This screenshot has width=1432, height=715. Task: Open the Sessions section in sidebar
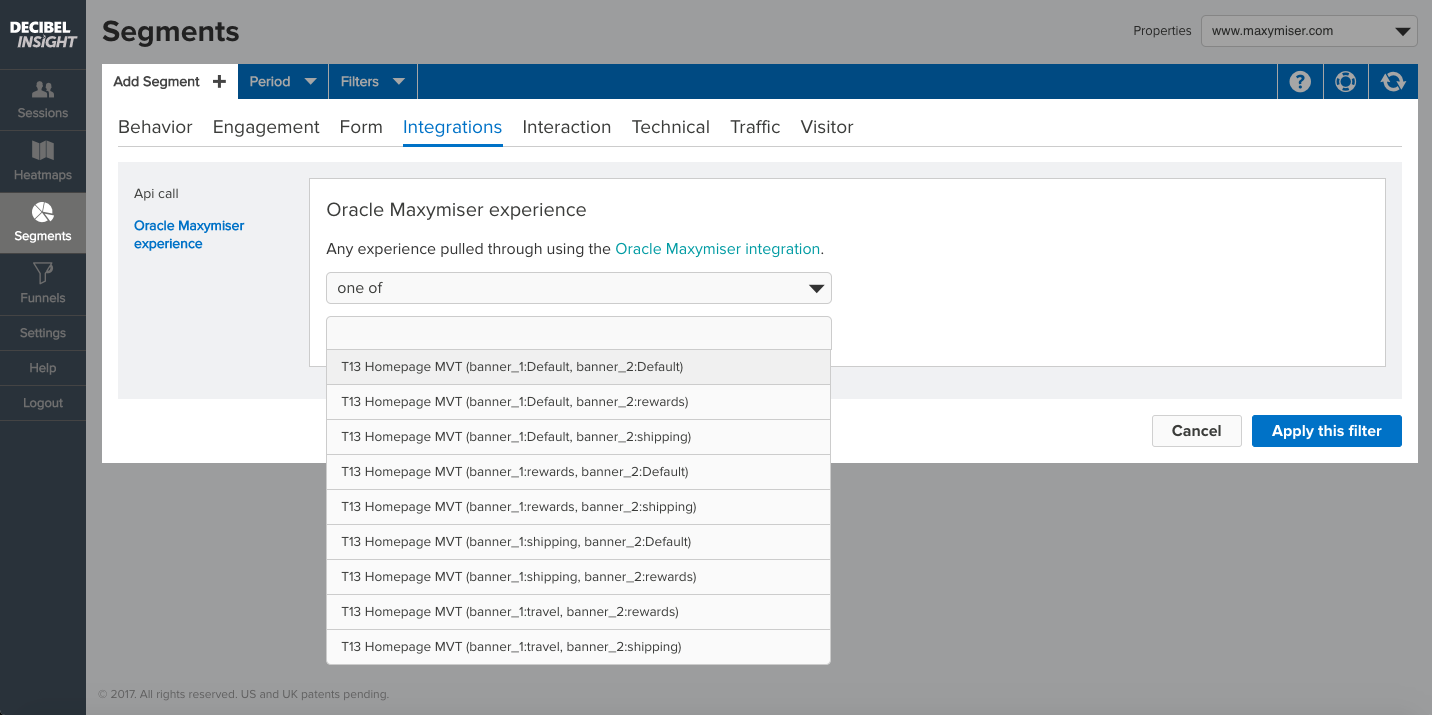pyautogui.click(x=43, y=100)
